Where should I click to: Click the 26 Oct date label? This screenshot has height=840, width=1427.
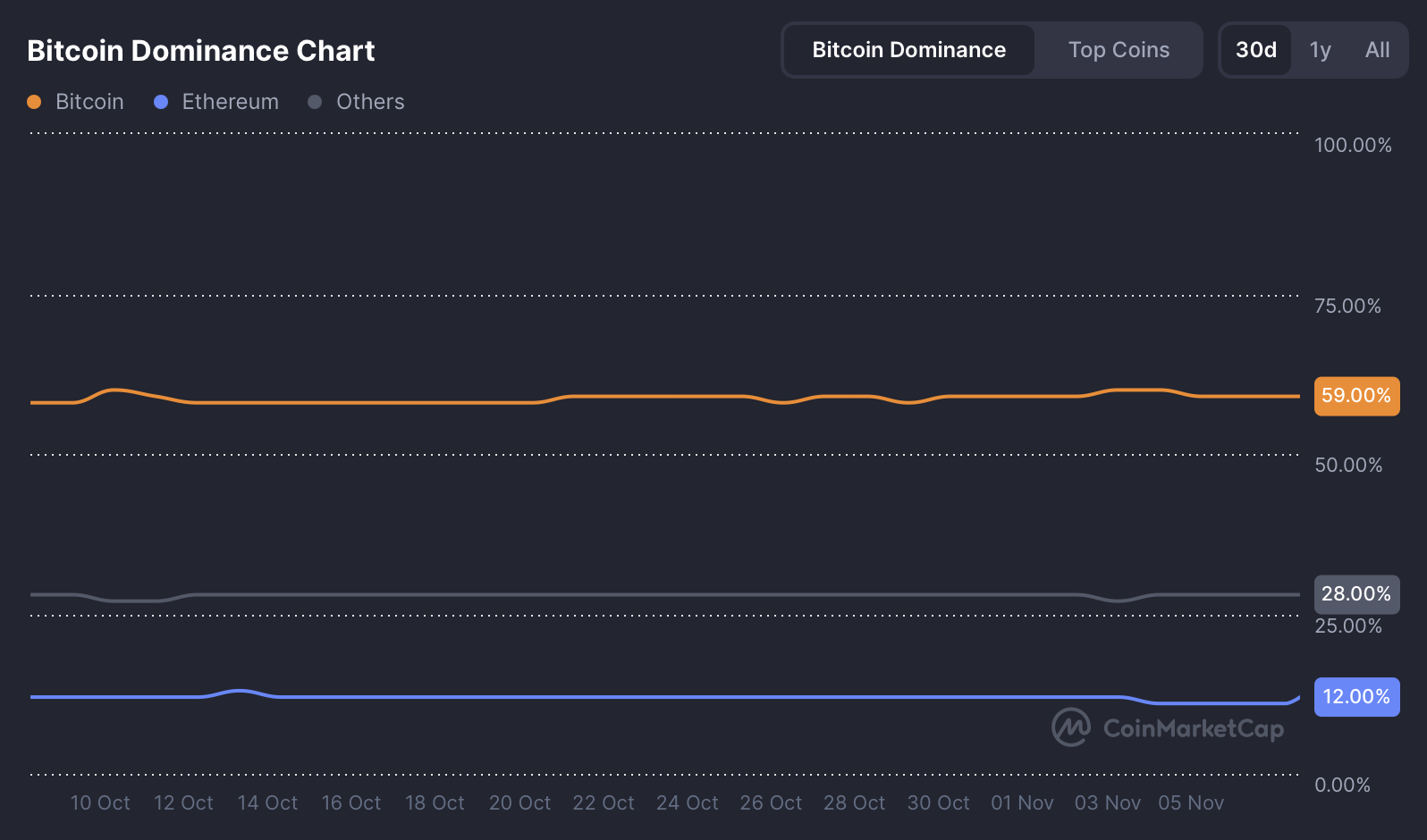[x=771, y=803]
